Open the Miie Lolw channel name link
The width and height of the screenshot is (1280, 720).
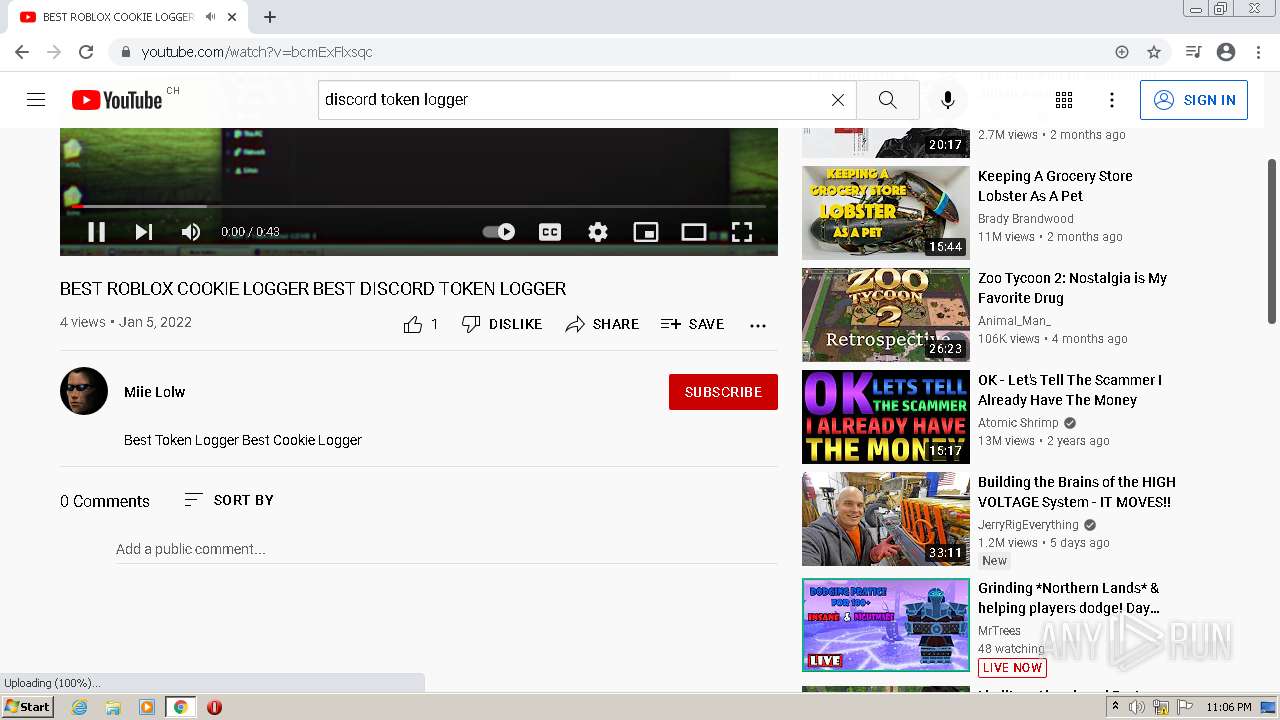[154, 392]
